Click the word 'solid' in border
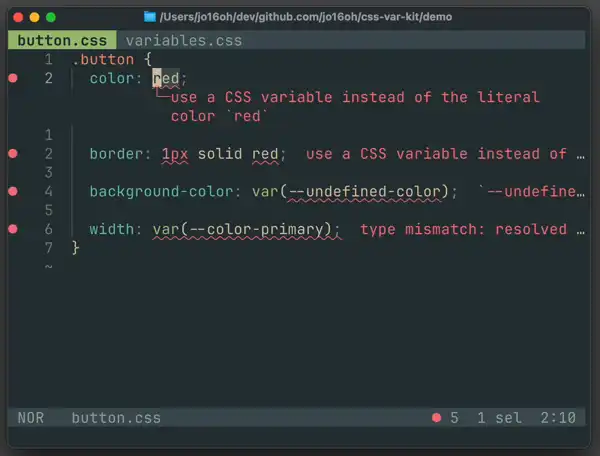The width and height of the screenshot is (600, 456). tap(220, 154)
